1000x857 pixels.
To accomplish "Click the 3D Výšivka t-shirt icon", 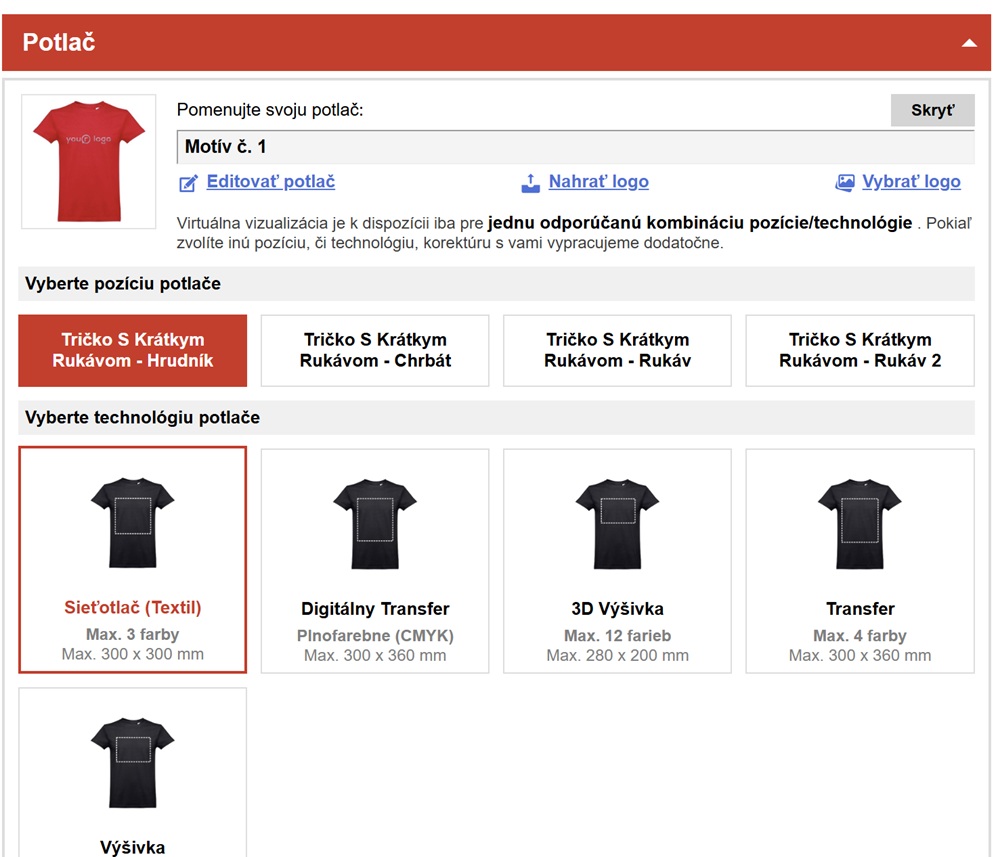I will pyautogui.click(x=617, y=524).
